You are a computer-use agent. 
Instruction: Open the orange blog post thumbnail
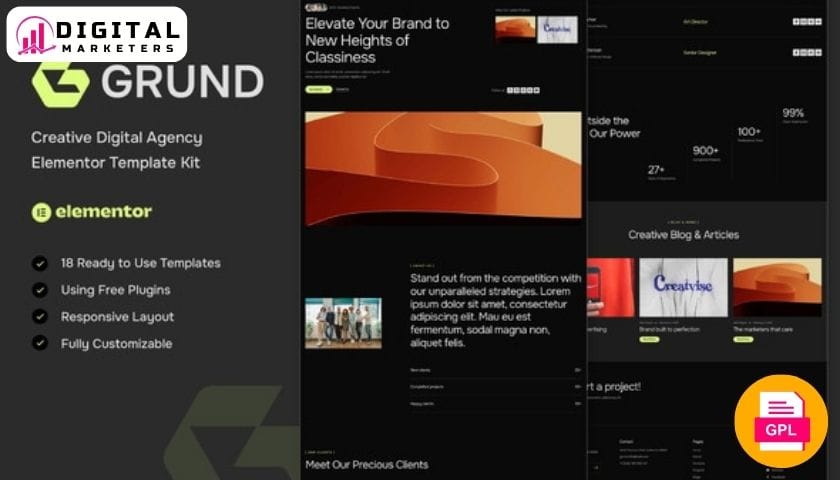click(x=777, y=288)
